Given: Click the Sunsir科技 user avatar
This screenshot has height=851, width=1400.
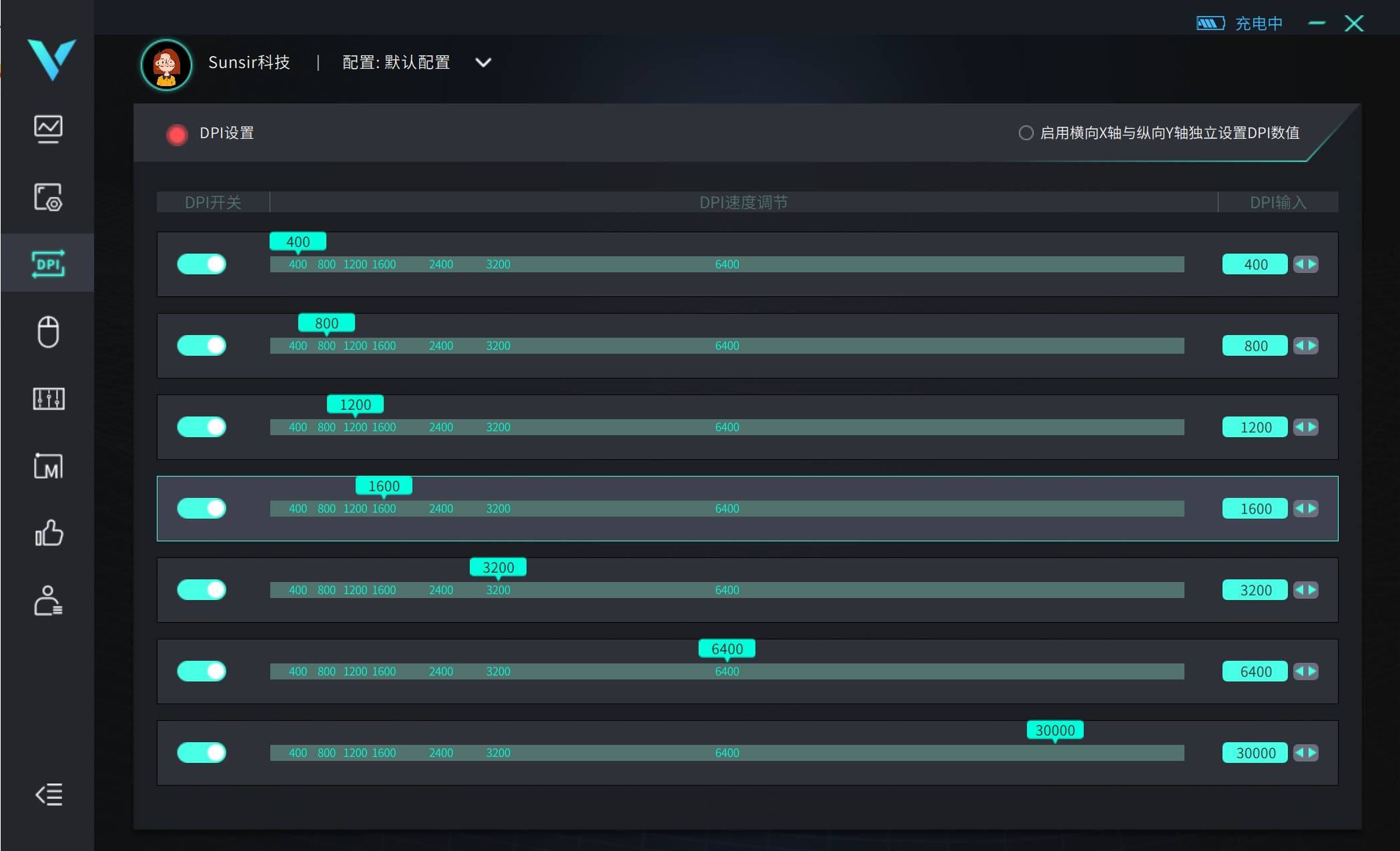Looking at the screenshot, I should [x=166, y=65].
